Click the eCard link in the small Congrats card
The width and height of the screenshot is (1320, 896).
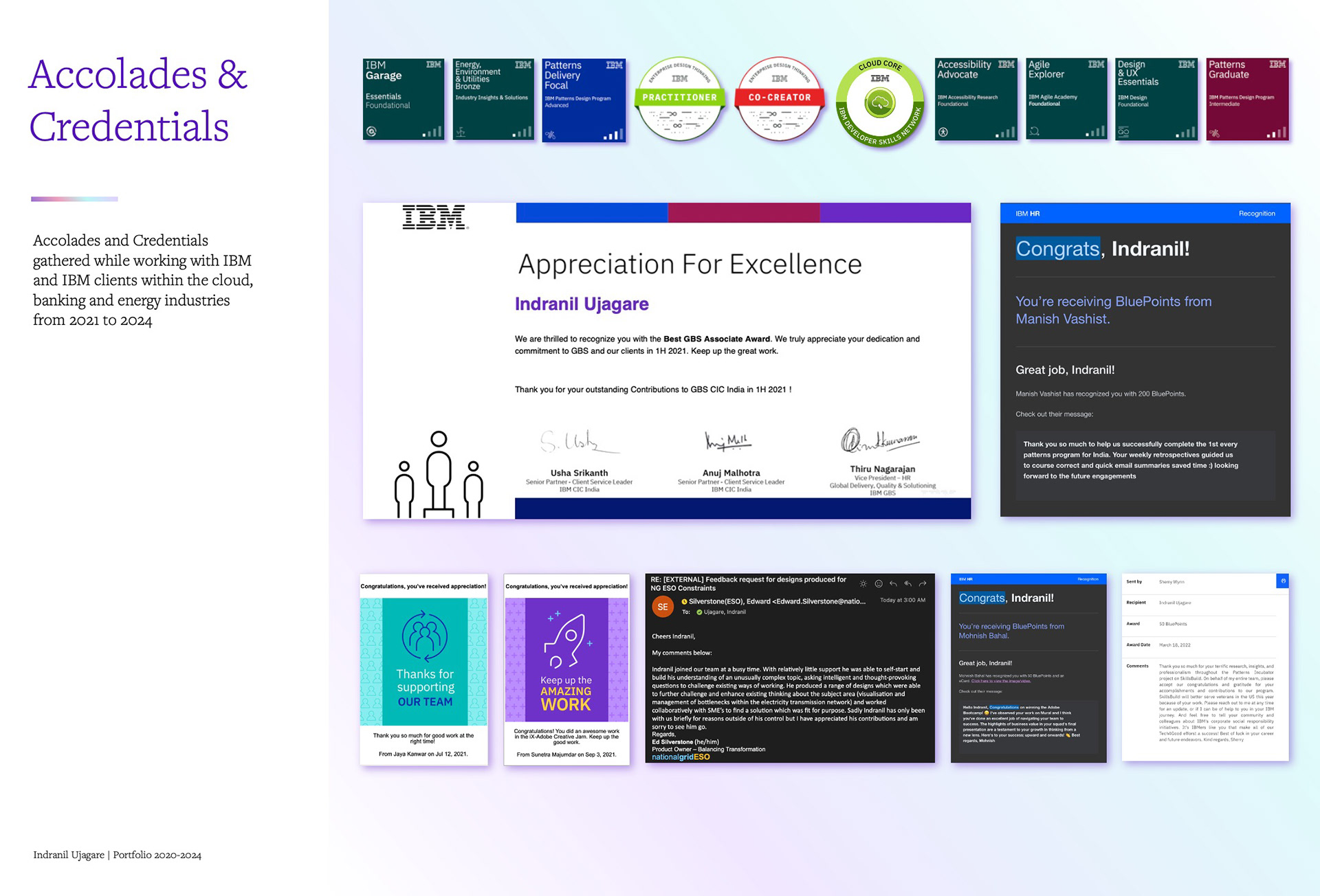(x=1000, y=681)
